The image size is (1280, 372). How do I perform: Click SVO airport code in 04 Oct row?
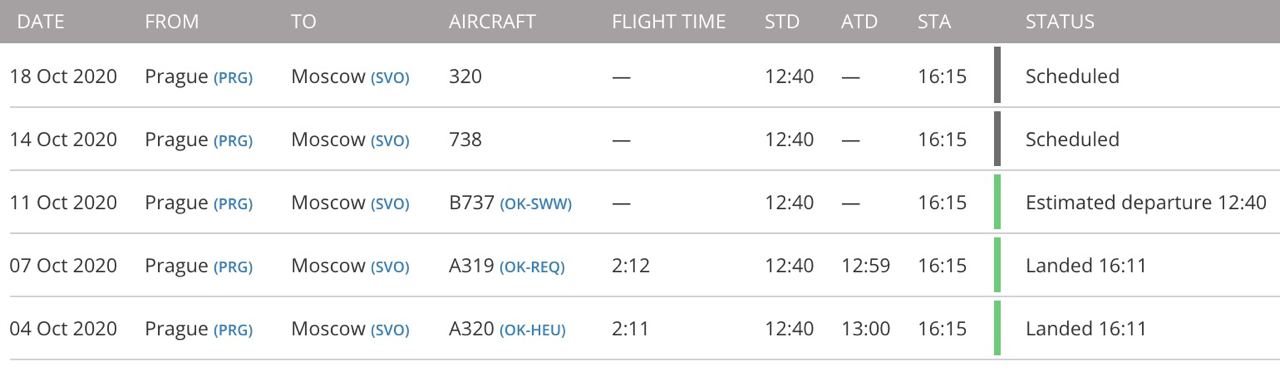[390, 330]
